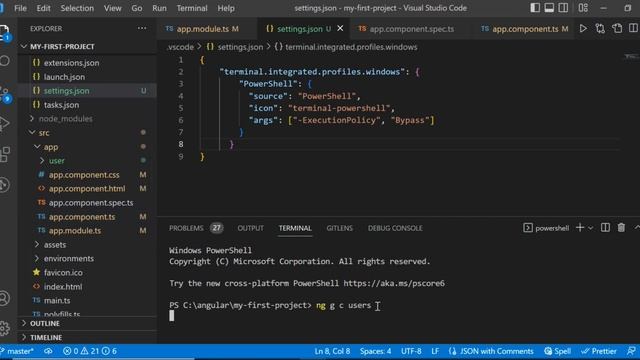640x360 pixels.
Task: Open errors and warnings status counter
Action: 90,351
